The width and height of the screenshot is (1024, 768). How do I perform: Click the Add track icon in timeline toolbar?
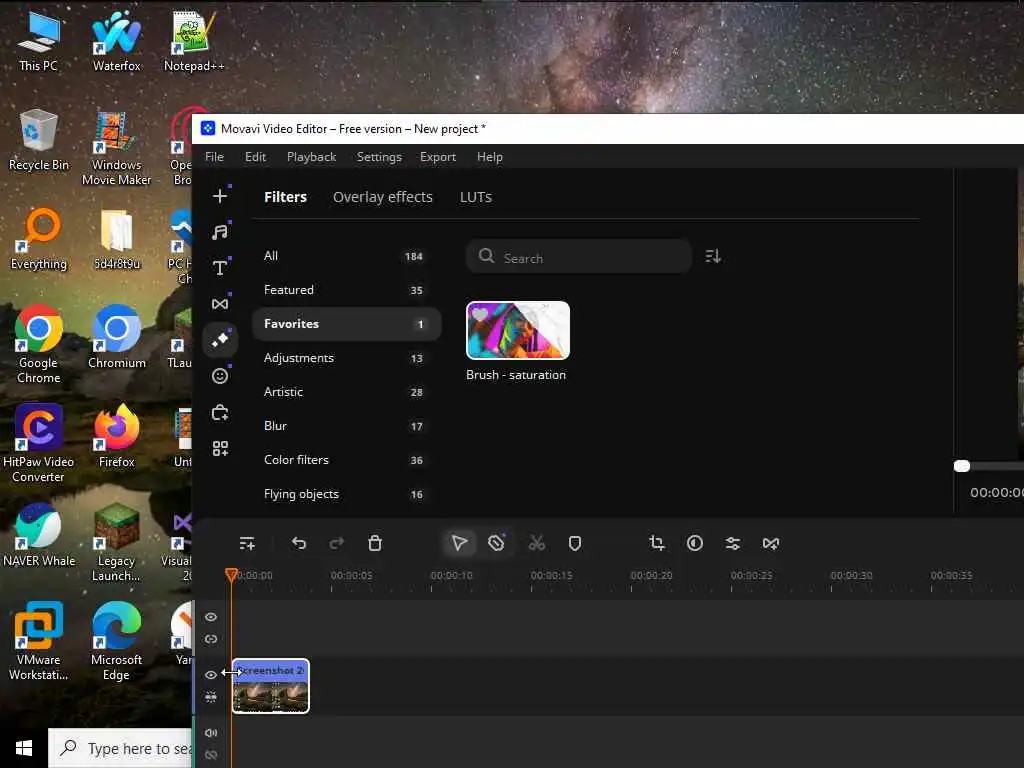(x=247, y=543)
